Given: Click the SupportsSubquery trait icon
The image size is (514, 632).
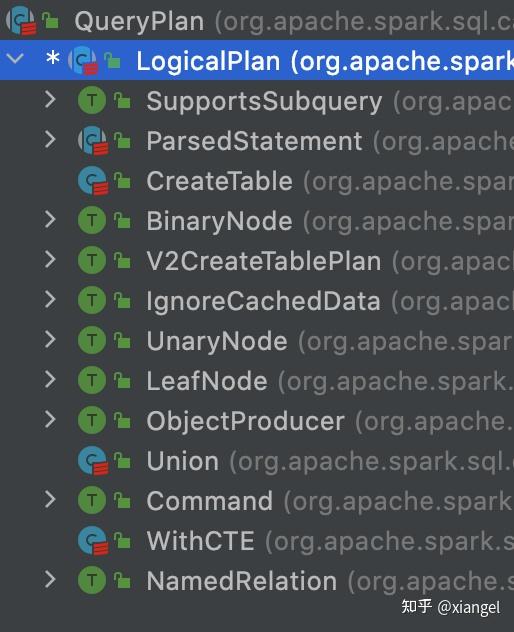Looking at the screenshot, I should click(92, 100).
